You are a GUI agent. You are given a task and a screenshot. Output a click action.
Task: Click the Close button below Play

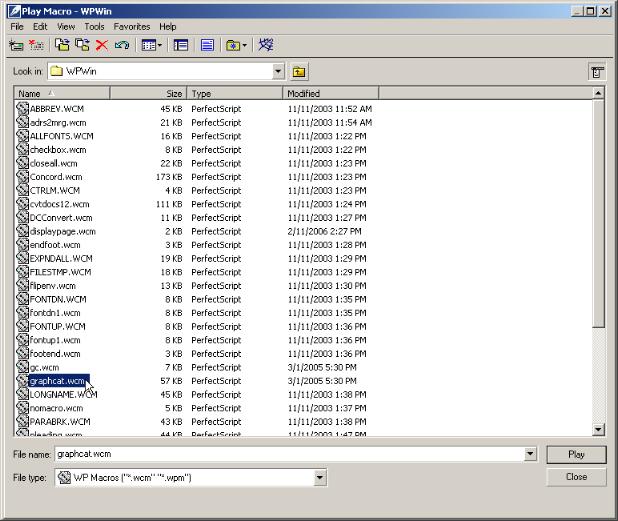(x=576, y=477)
